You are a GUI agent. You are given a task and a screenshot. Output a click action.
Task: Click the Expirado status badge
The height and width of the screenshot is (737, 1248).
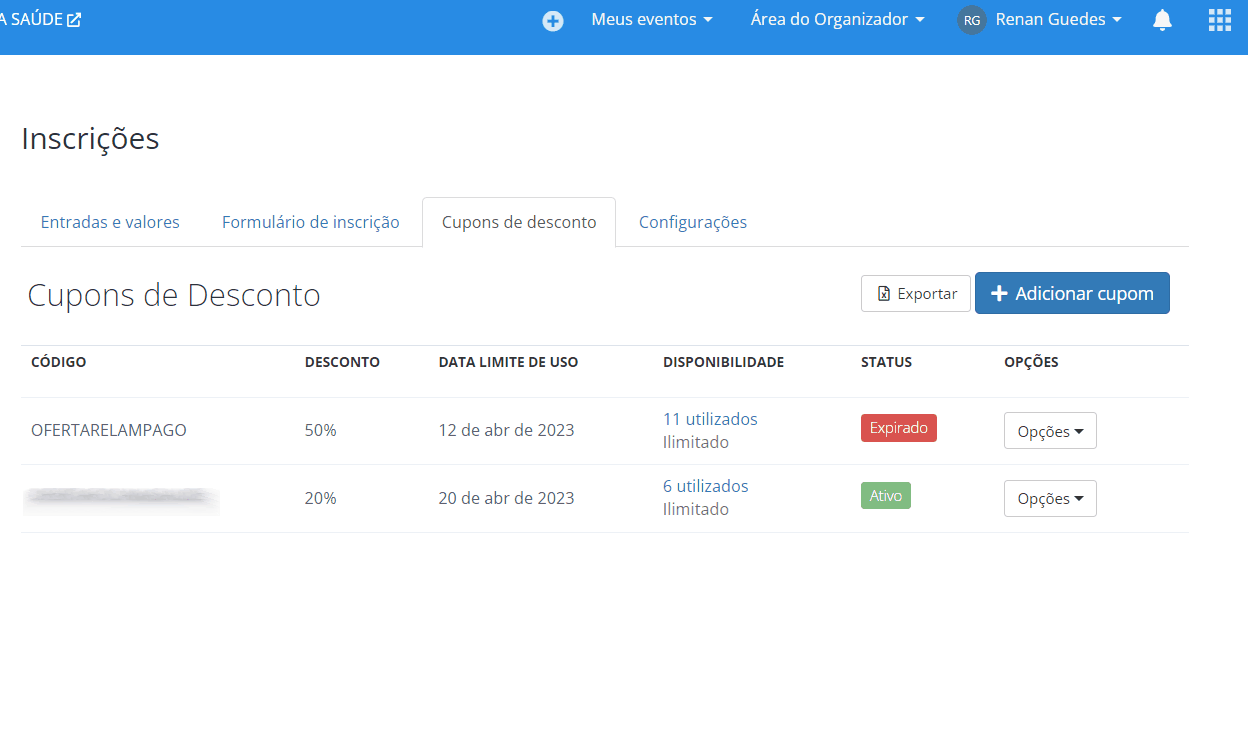(x=899, y=428)
